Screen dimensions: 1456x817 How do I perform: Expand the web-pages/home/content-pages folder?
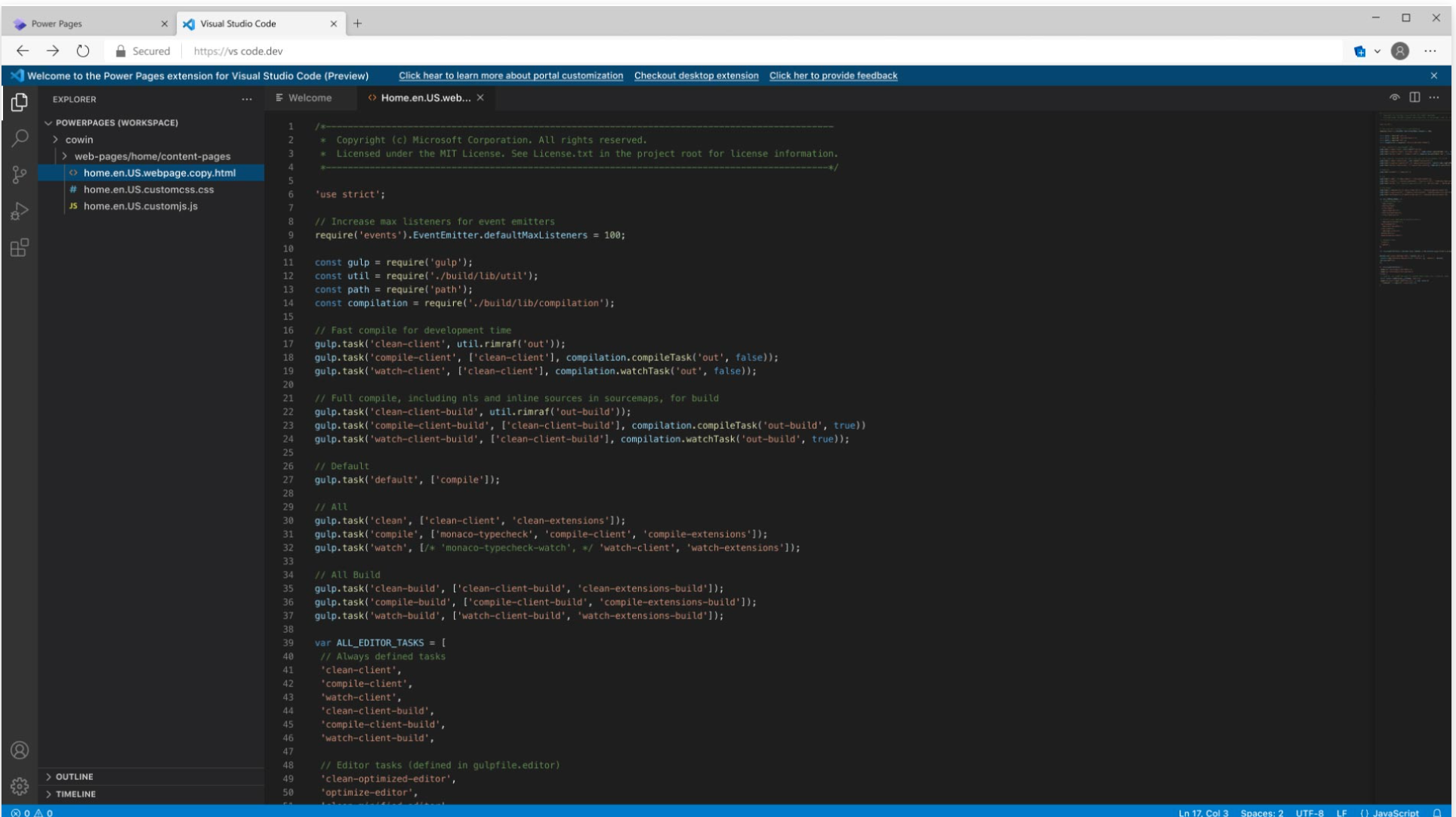[x=64, y=156]
